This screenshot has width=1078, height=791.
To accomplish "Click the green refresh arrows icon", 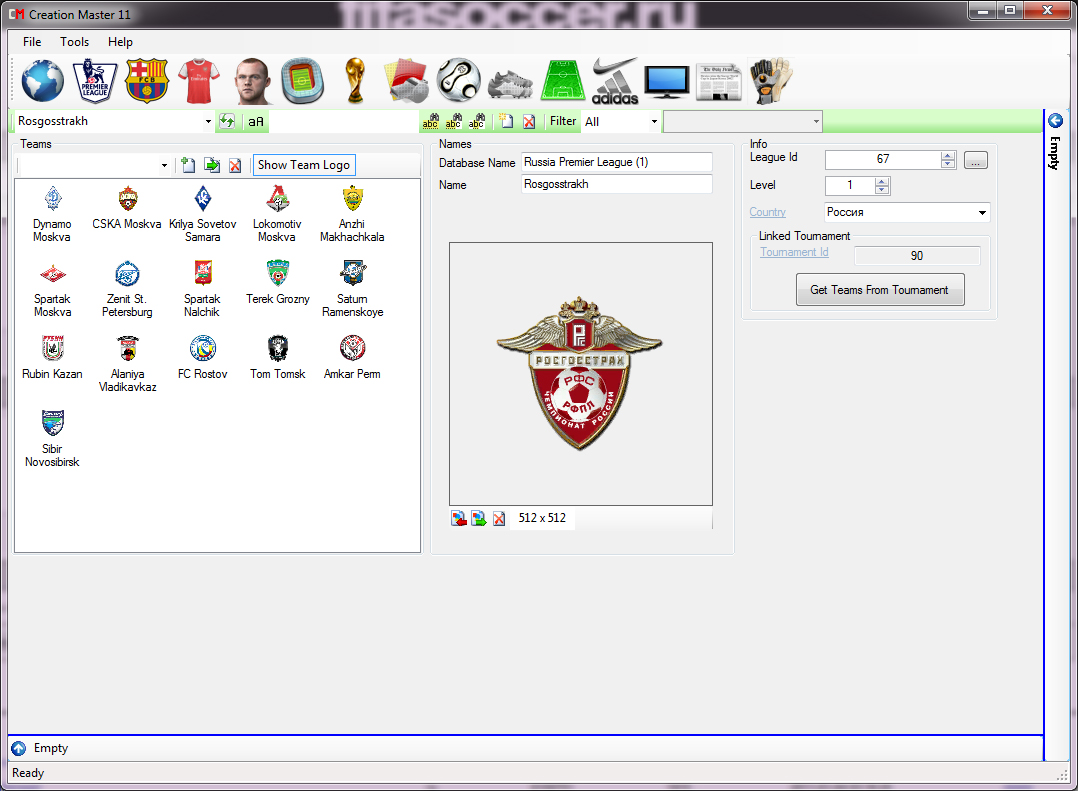I will click(227, 122).
